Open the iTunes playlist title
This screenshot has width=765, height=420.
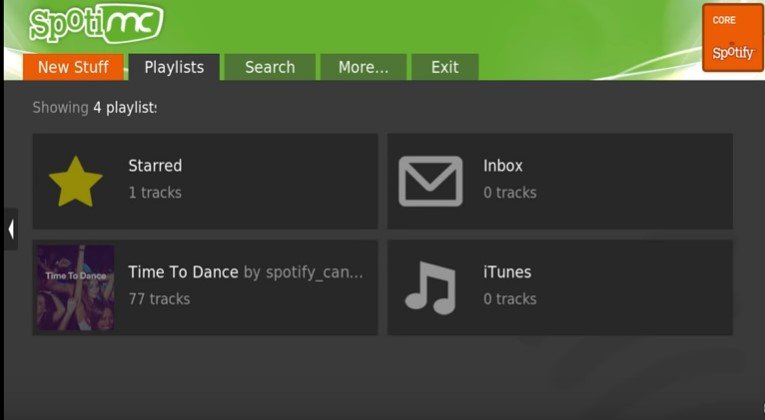(507, 272)
